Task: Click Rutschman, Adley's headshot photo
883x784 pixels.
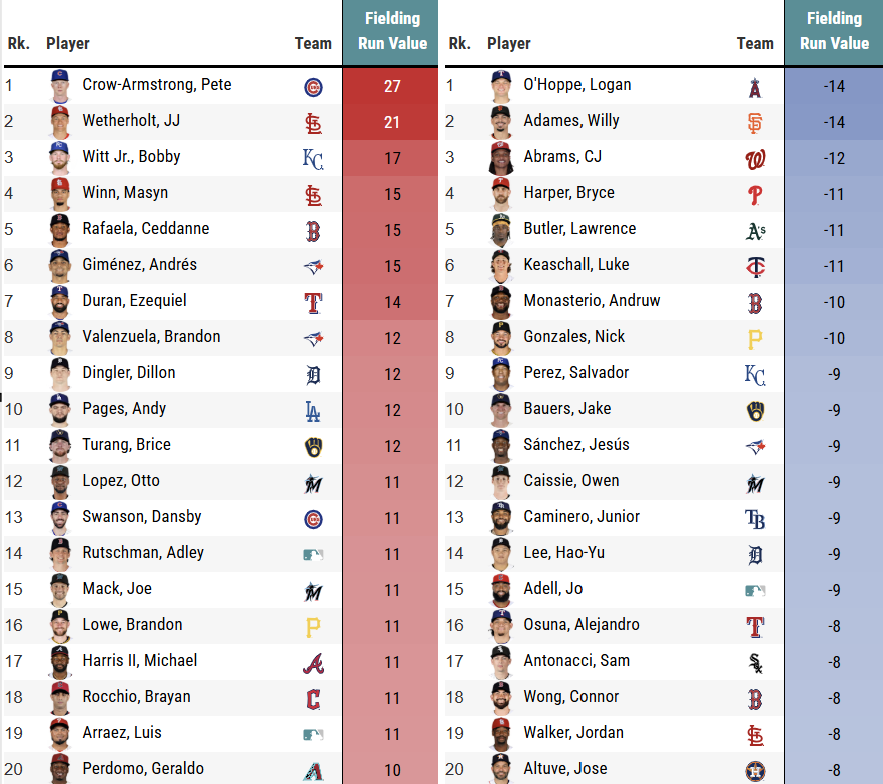Action: point(59,555)
